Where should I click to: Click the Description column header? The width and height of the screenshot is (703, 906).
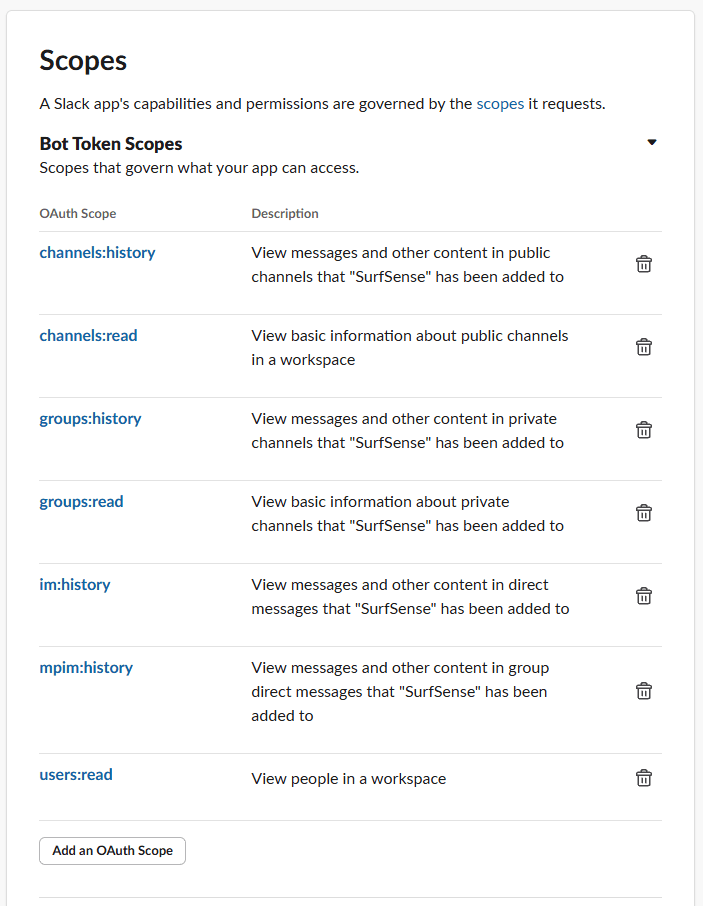(284, 213)
